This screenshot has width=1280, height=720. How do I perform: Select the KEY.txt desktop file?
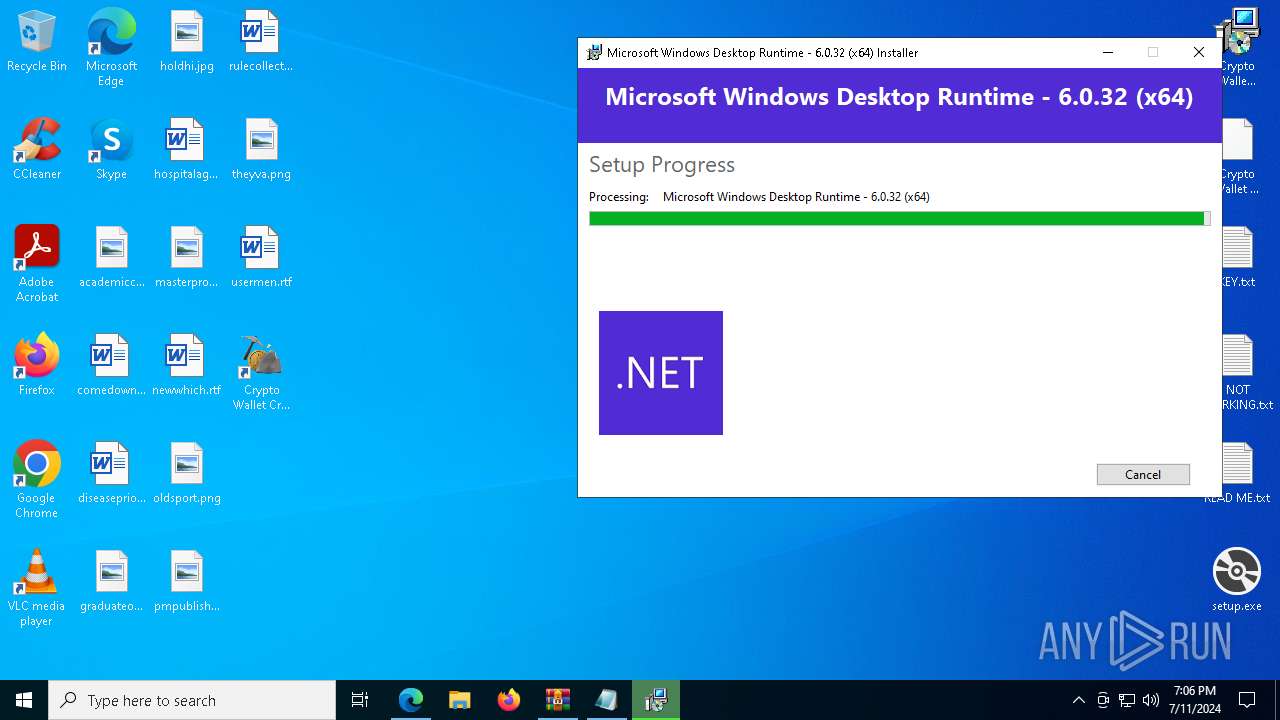coord(1238,258)
